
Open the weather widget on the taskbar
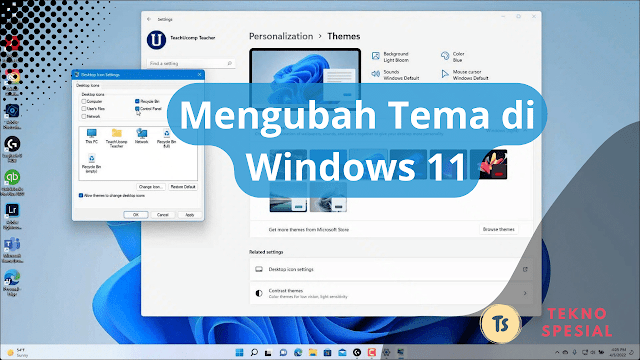17,353
